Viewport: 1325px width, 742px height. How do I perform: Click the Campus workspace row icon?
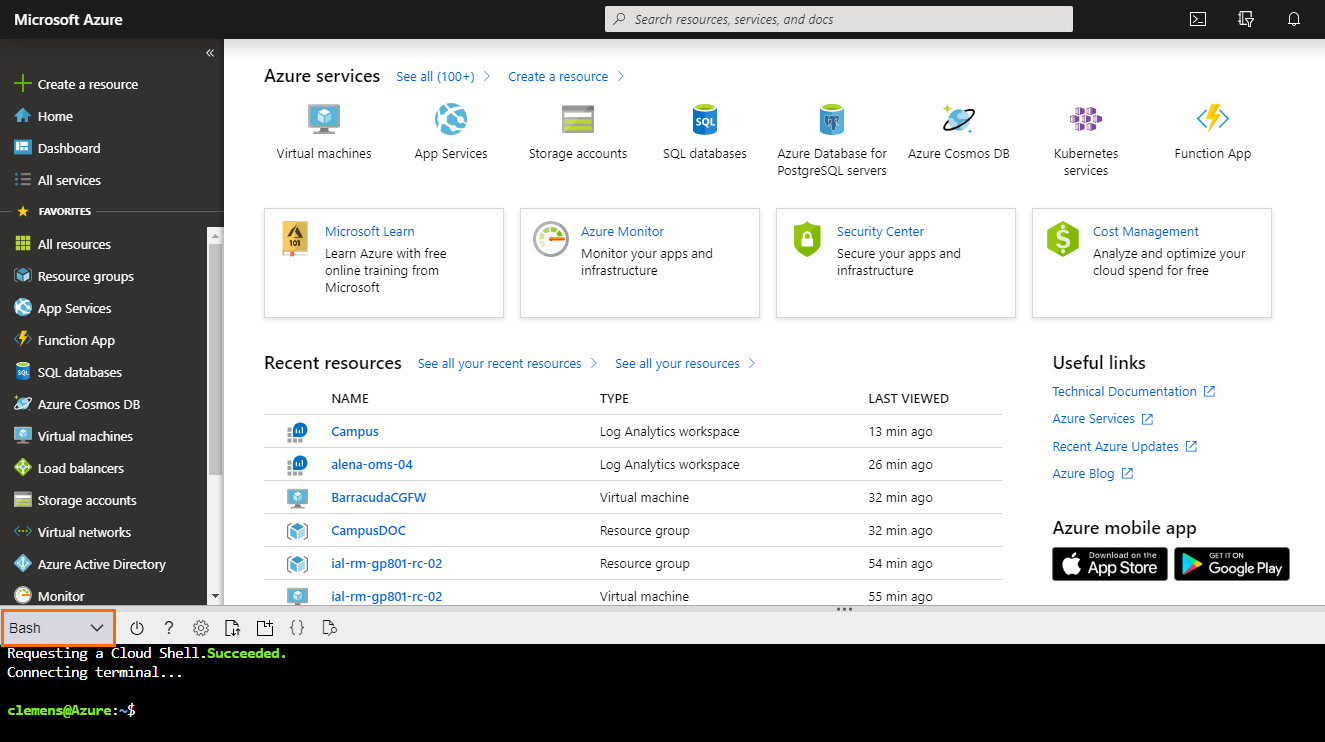297,432
